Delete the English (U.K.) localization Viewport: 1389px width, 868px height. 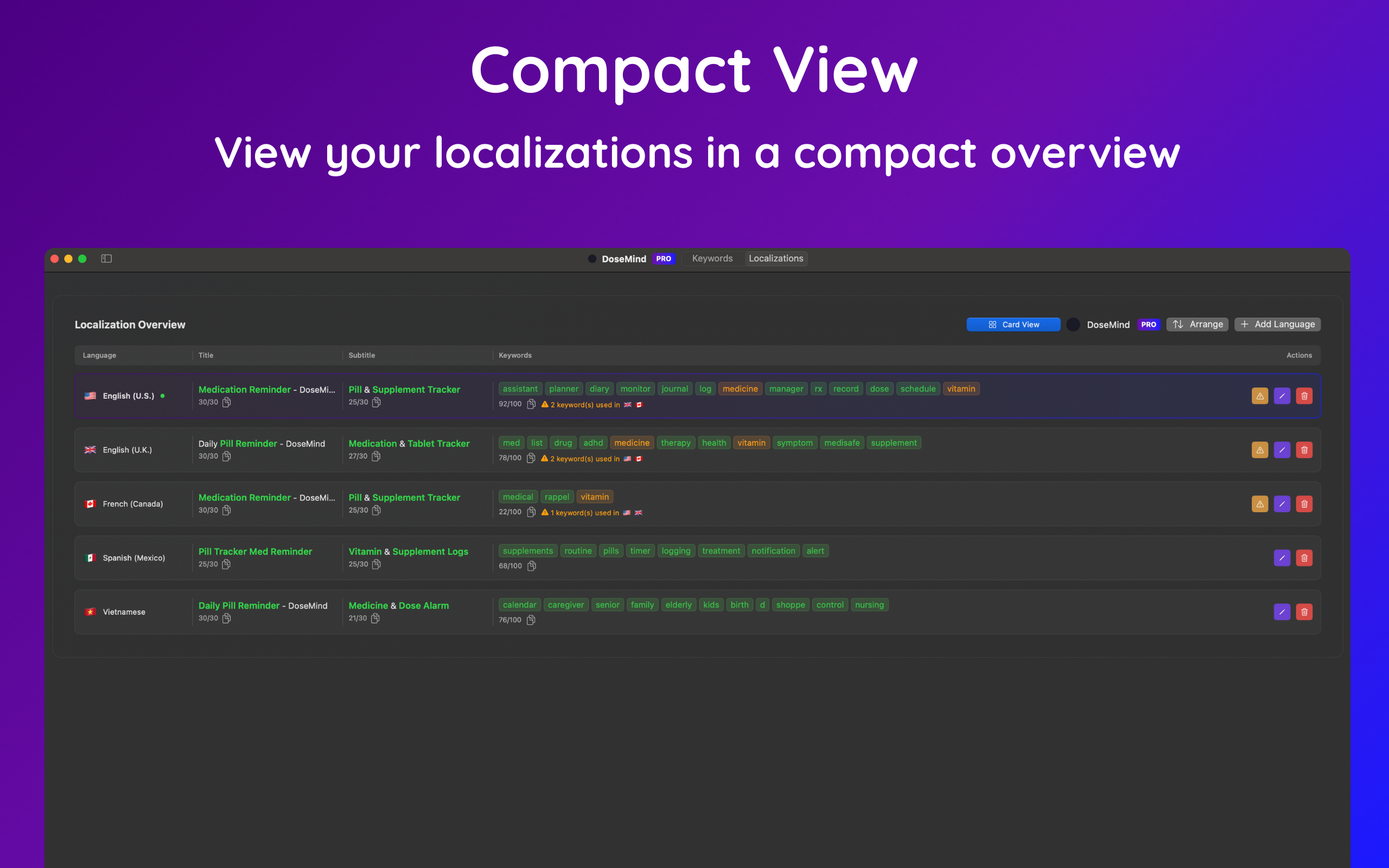[1304, 450]
